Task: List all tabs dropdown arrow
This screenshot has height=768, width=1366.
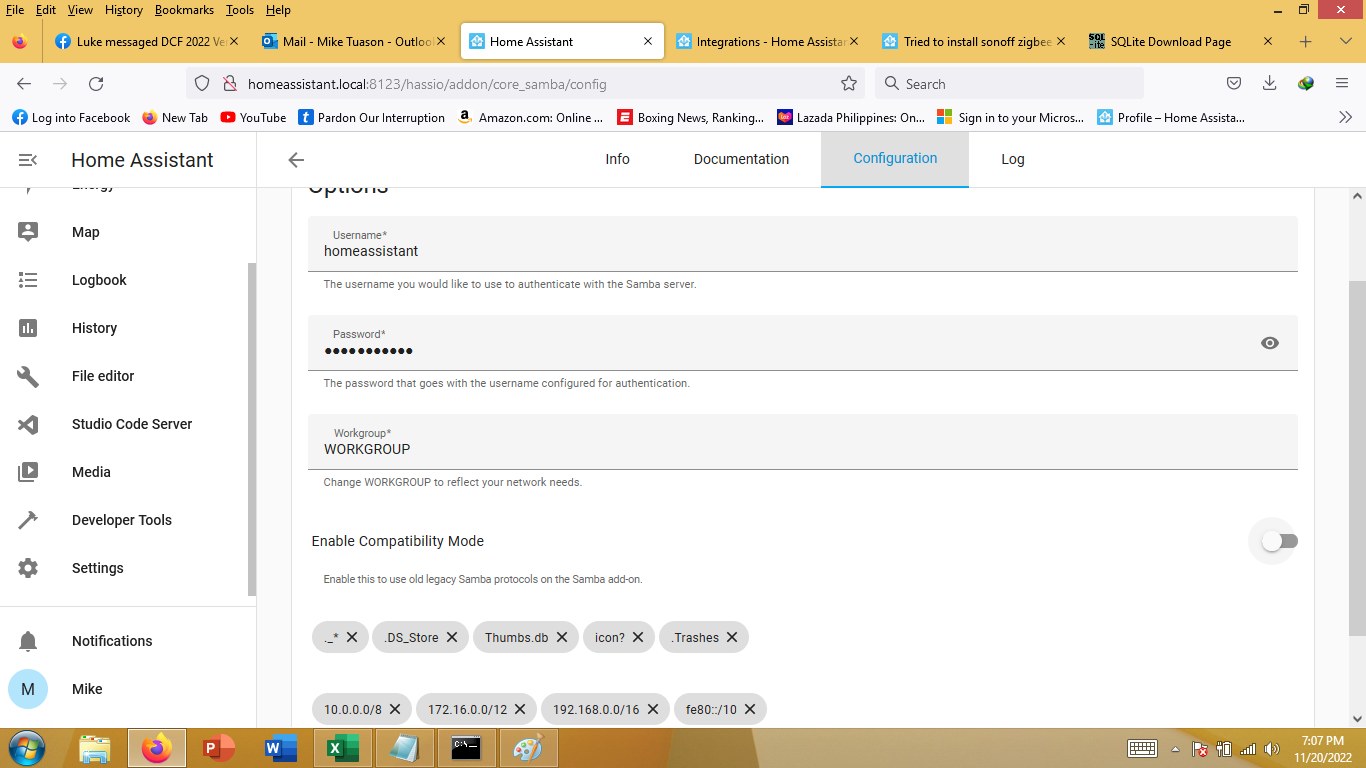Action: pos(1345,42)
